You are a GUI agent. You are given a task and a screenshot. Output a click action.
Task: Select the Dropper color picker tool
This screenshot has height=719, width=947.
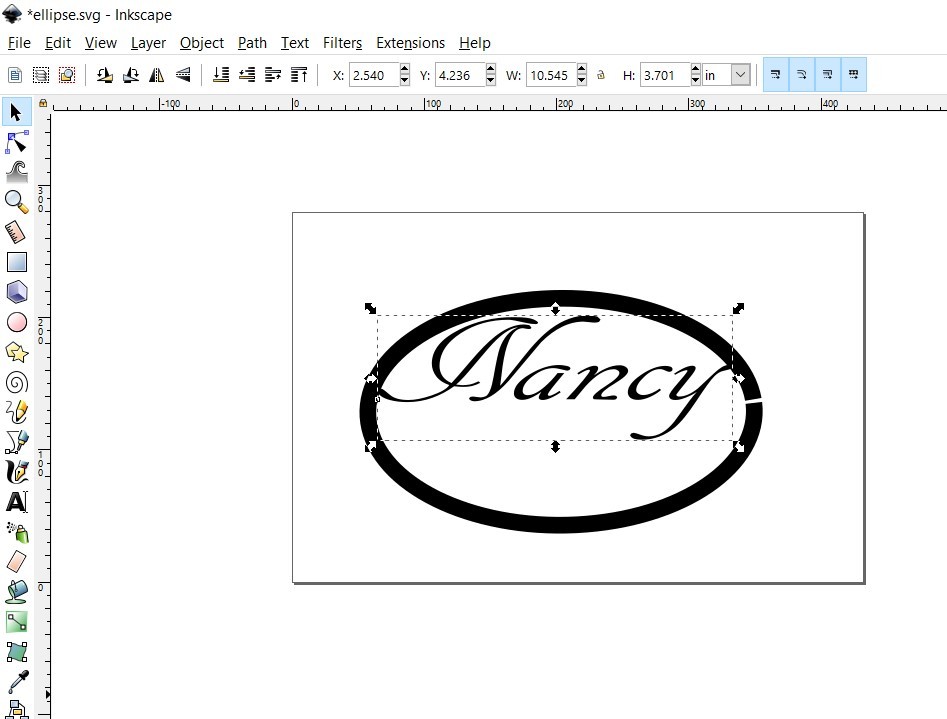16,682
